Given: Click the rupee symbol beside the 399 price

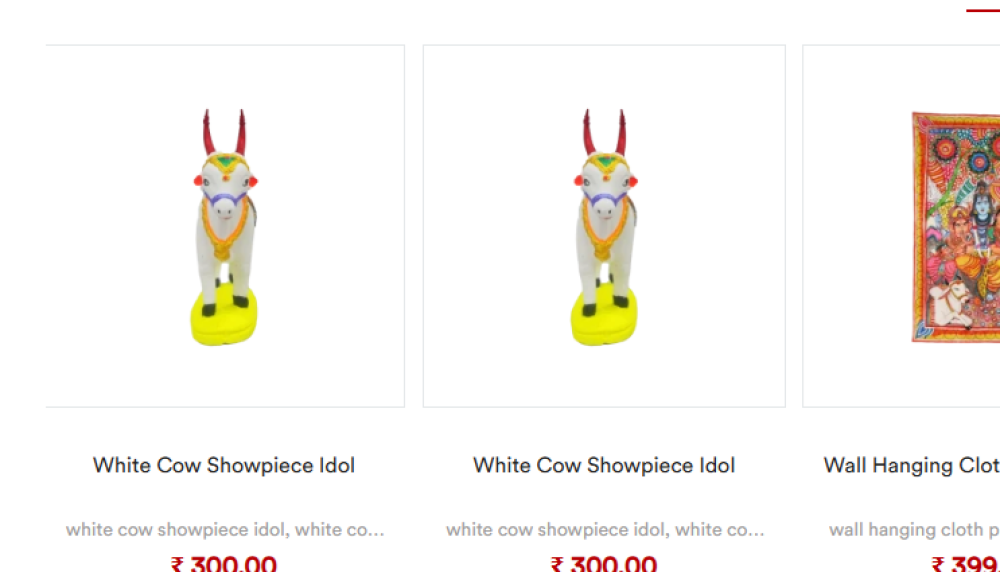Looking at the screenshot, I should (x=938, y=564).
